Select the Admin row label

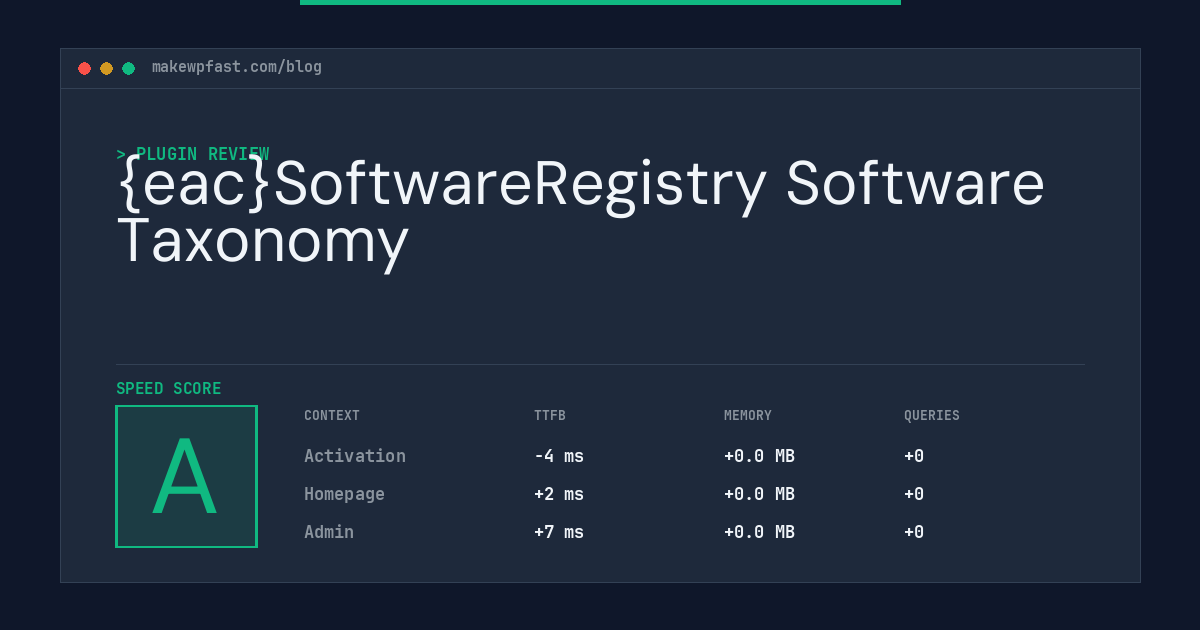pyautogui.click(x=329, y=532)
